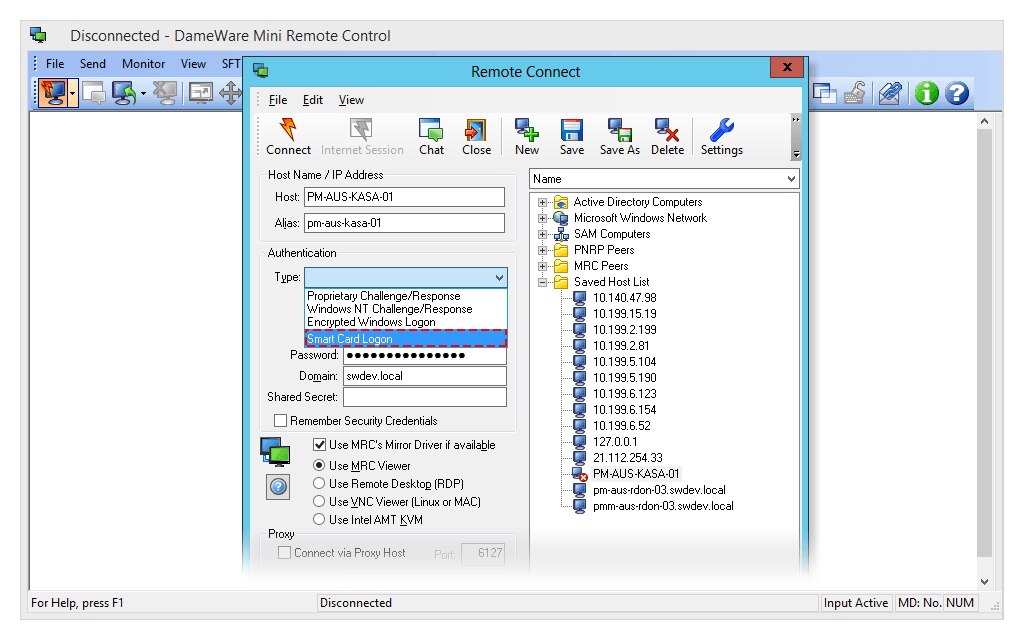
Task: Open the authentication Type dropdown
Action: point(498,277)
